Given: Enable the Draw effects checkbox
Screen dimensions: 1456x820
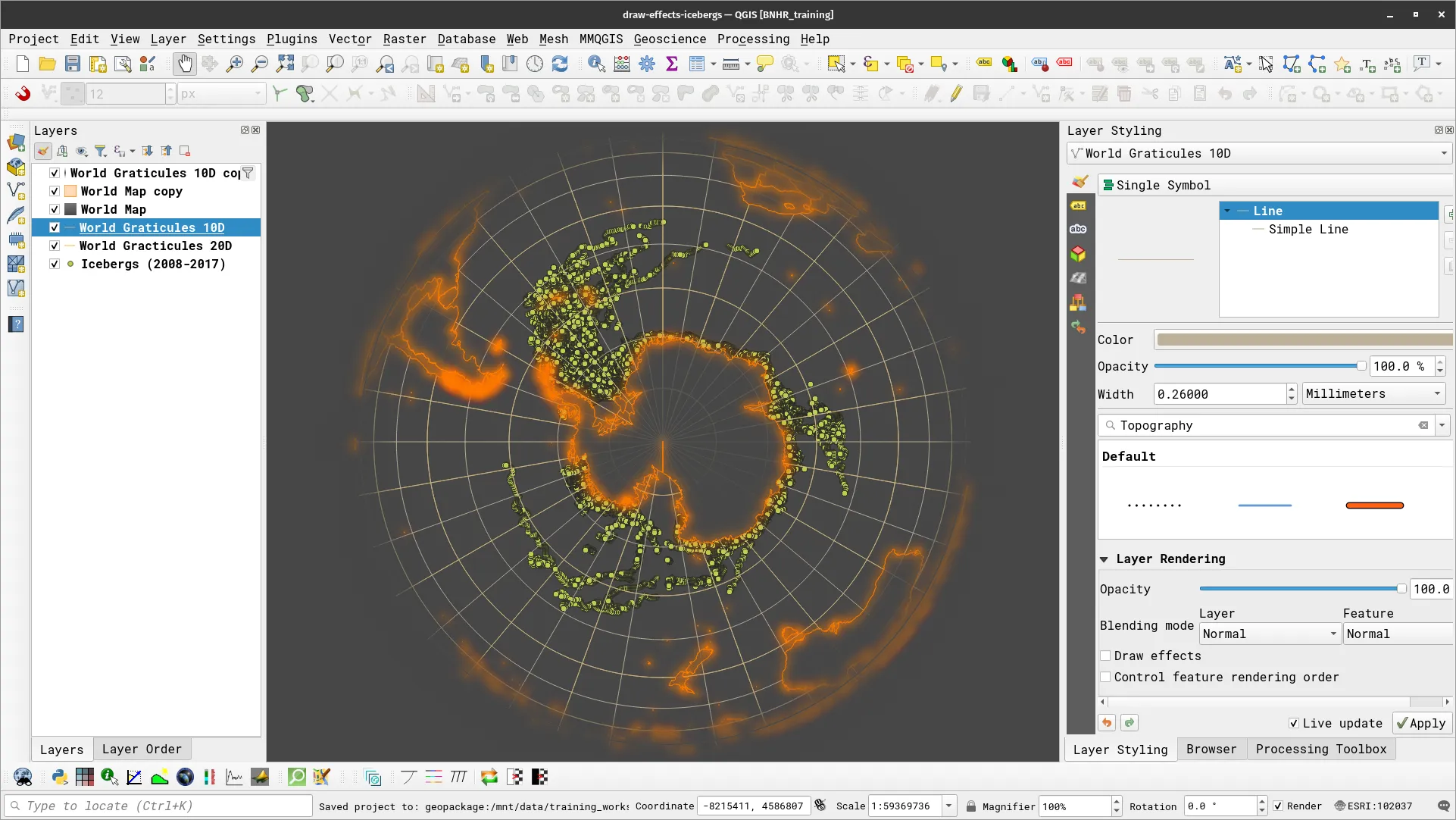Looking at the screenshot, I should (x=1106, y=656).
